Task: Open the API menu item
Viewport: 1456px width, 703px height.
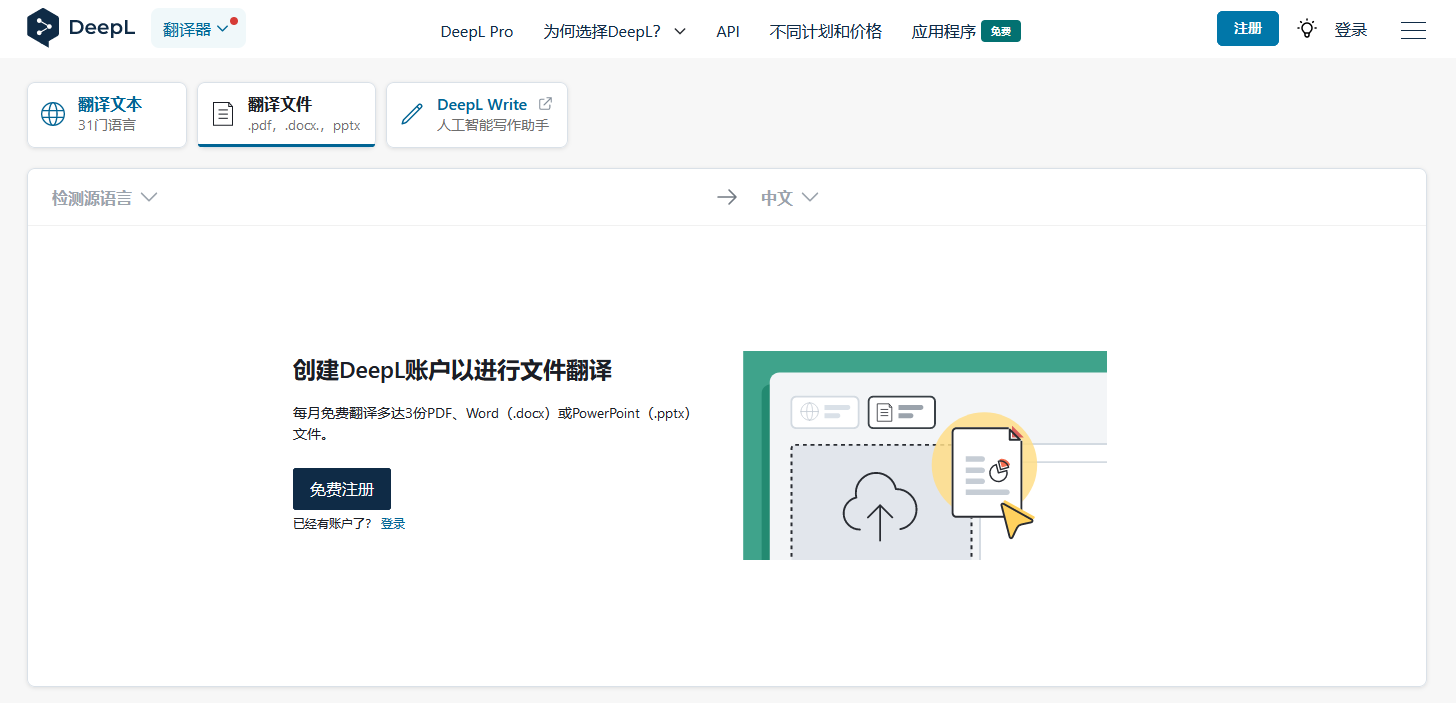Action: tap(728, 31)
